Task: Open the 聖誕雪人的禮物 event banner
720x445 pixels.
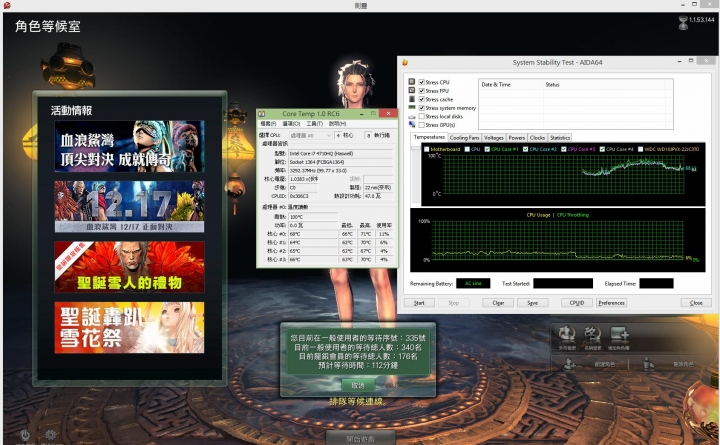Action: coord(129,267)
